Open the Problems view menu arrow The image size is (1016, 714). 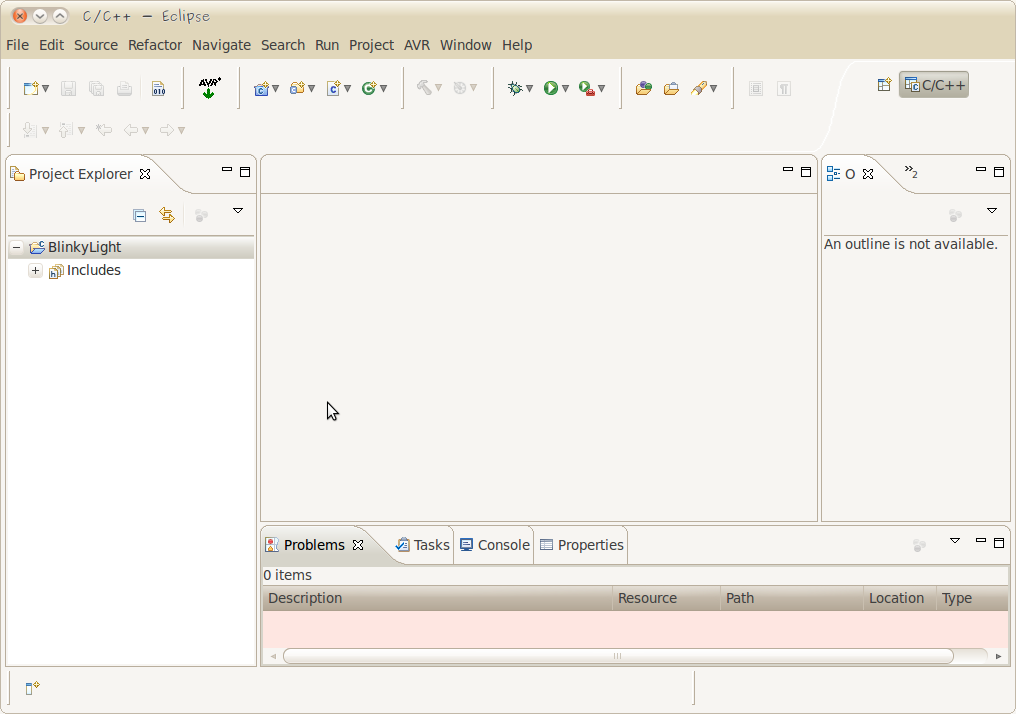[x=954, y=540]
